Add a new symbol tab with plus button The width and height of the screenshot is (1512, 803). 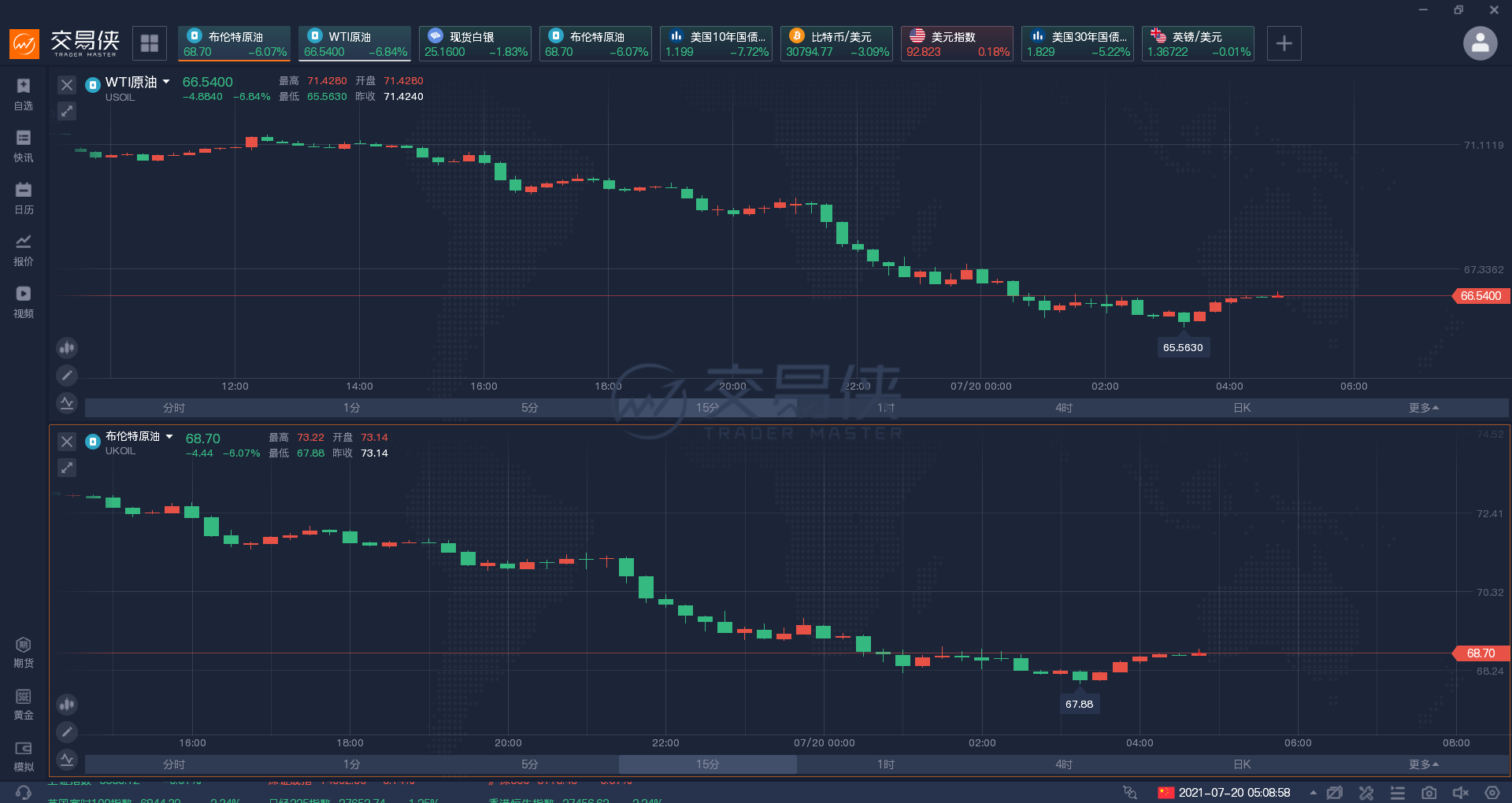click(x=1284, y=43)
